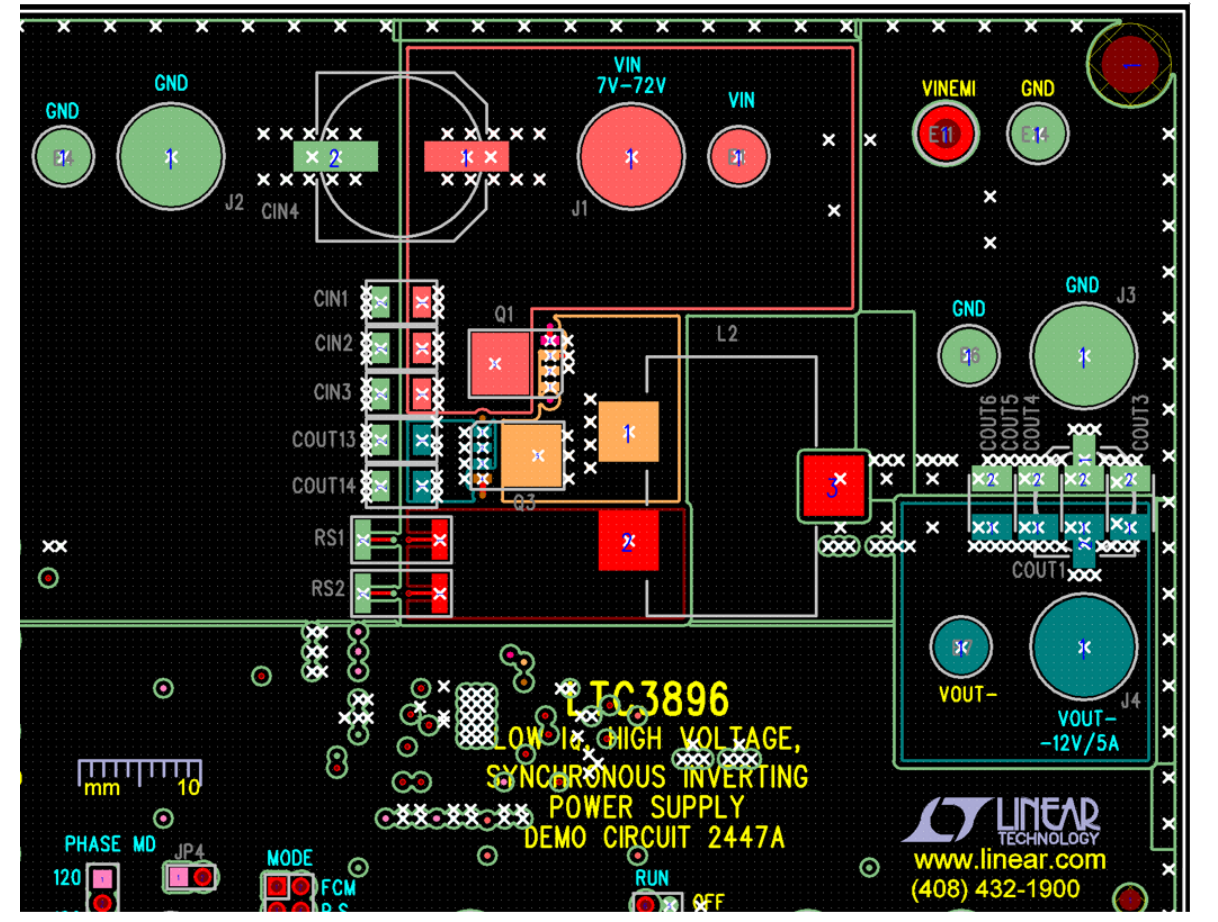Click the COUT13 teal right pad
The width and height of the screenshot is (1218, 922).
click(422, 438)
